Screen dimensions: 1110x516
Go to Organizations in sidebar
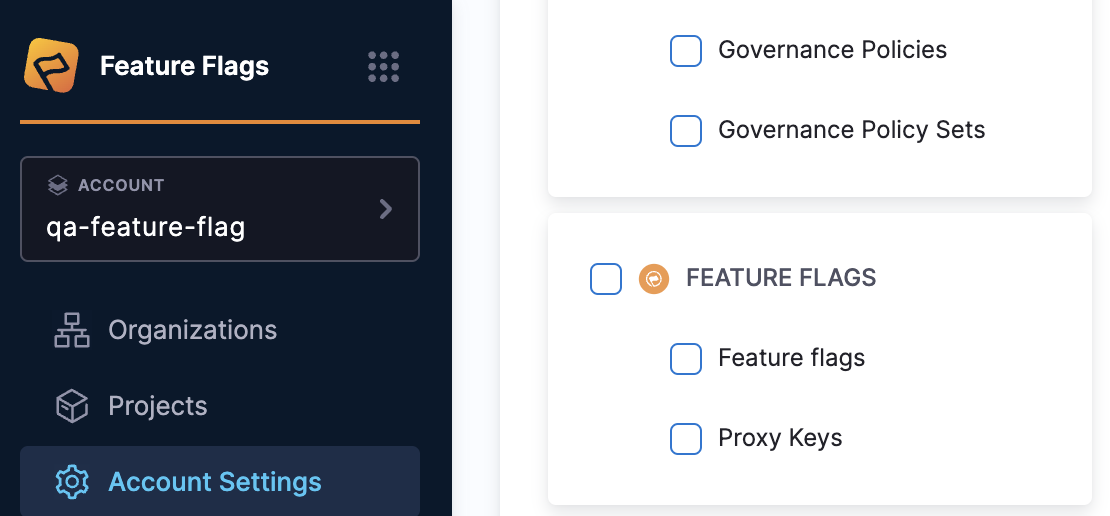(x=192, y=330)
